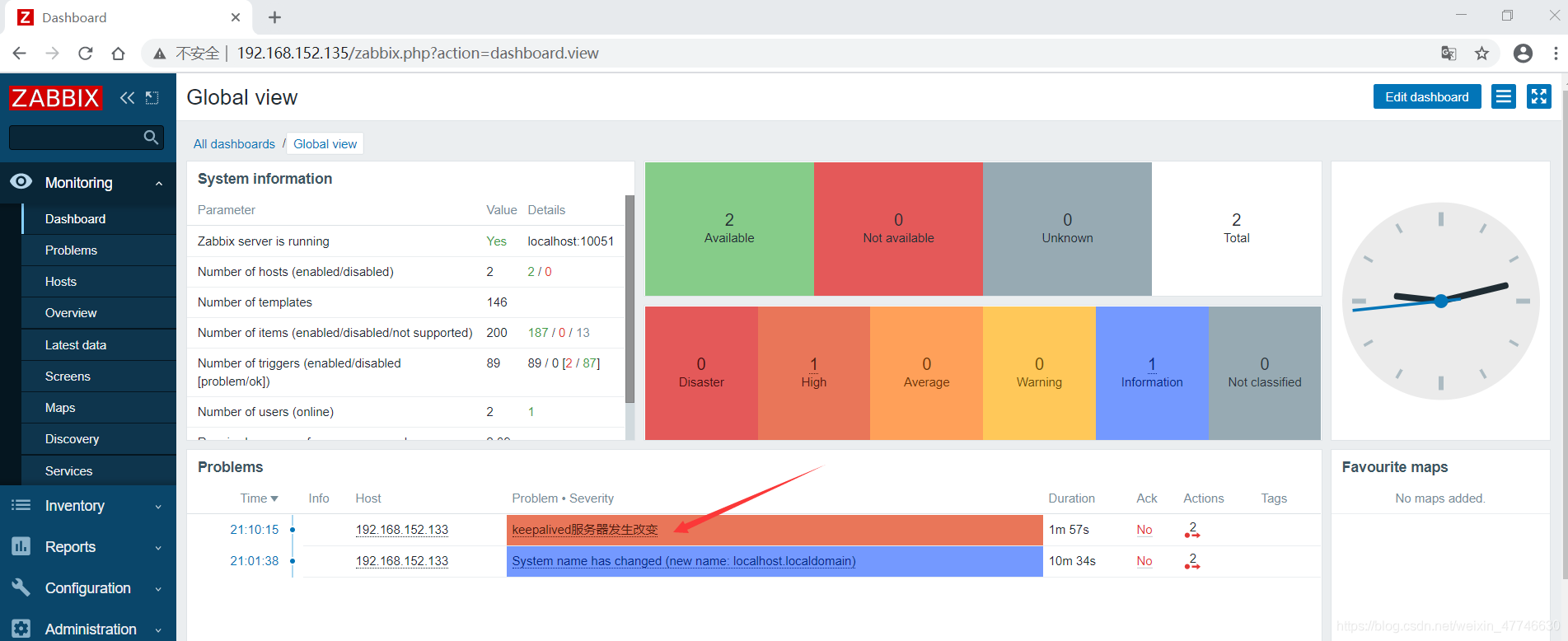Screen dimensions: 1568x641
Task: Close the Dashboard browser tab
Action: (236, 17)
